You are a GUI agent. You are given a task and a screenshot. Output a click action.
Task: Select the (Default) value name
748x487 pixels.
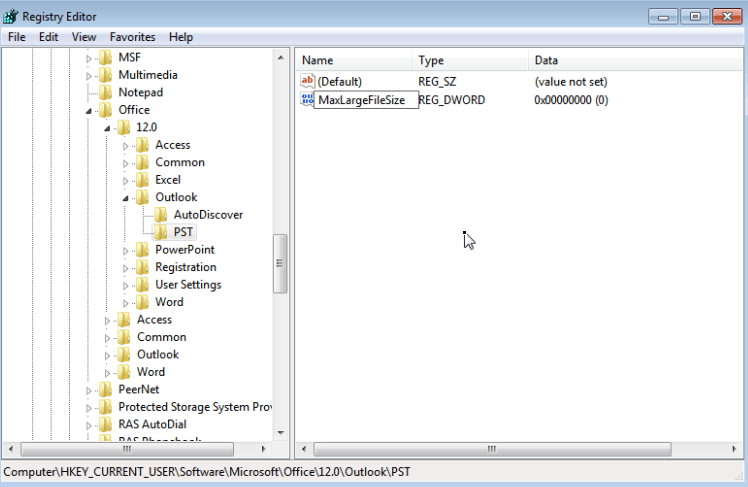point(340,82)
